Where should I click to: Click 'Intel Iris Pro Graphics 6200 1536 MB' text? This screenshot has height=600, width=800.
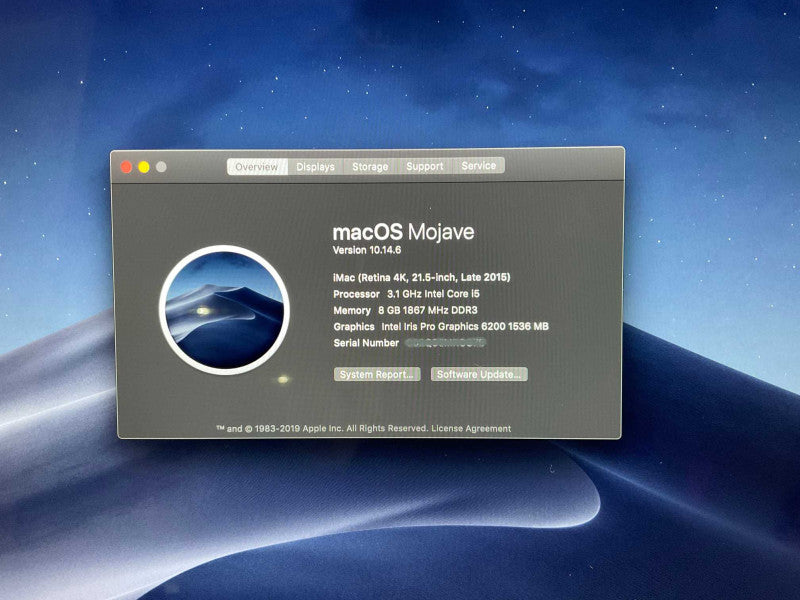click(465, 327)
